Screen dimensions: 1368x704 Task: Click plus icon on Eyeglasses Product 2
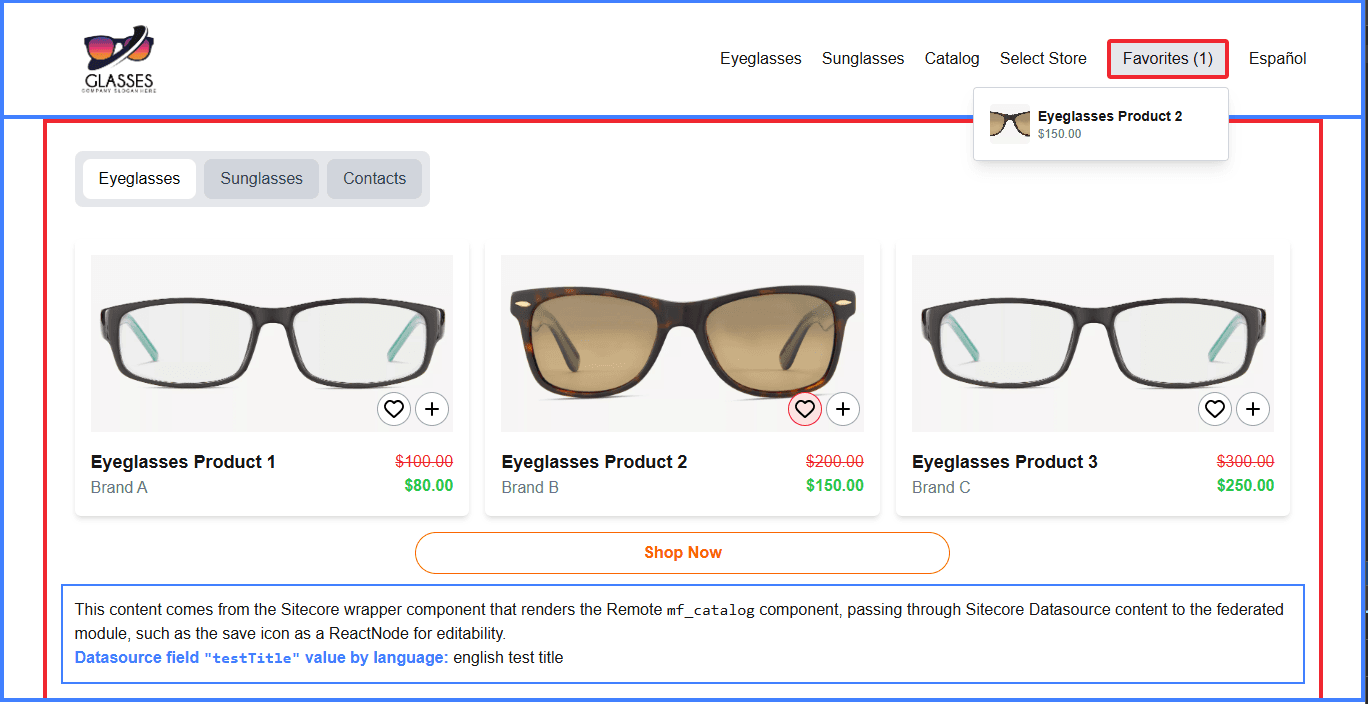coord(843,409)
